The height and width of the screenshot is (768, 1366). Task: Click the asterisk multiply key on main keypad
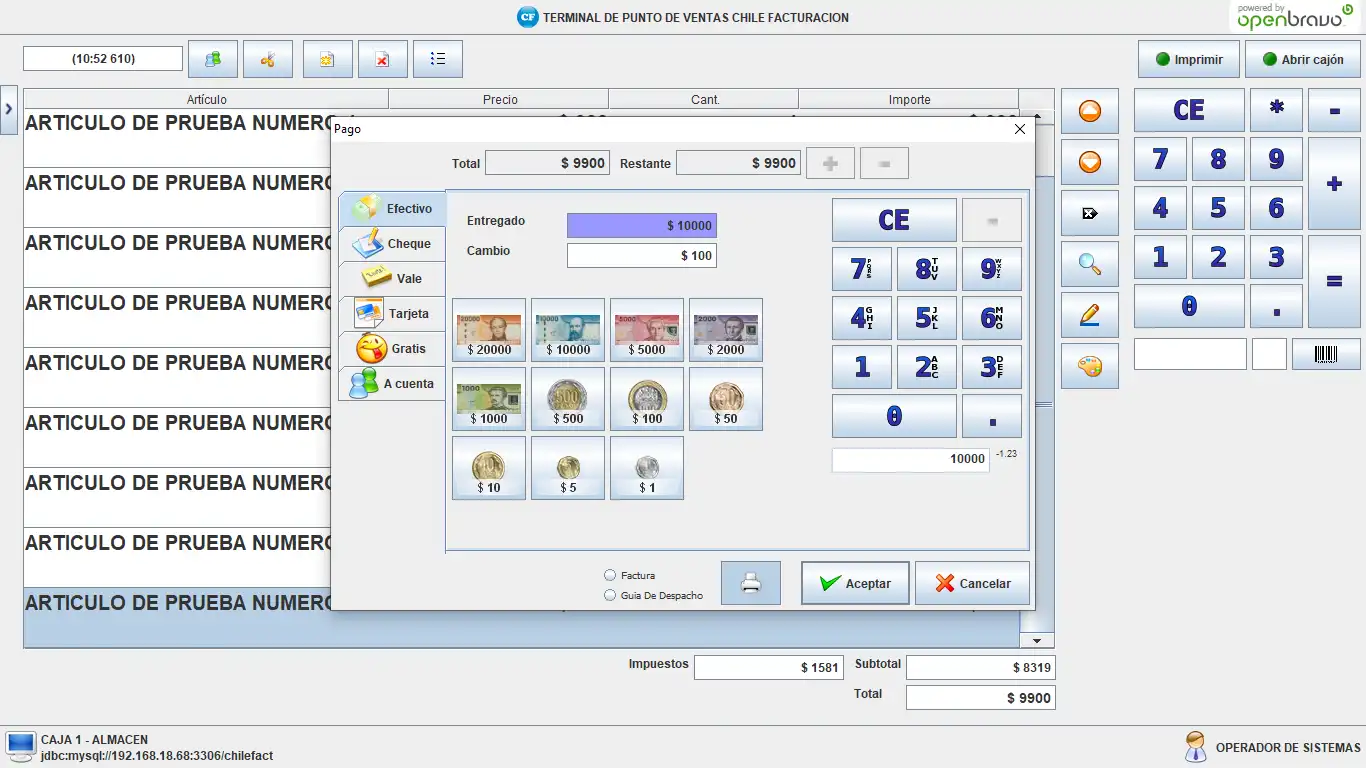coord(1276,110)
